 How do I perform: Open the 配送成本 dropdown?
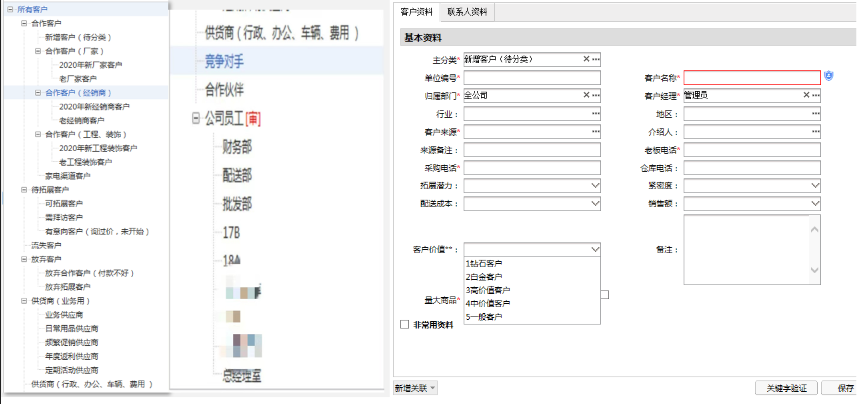point(594,204)
